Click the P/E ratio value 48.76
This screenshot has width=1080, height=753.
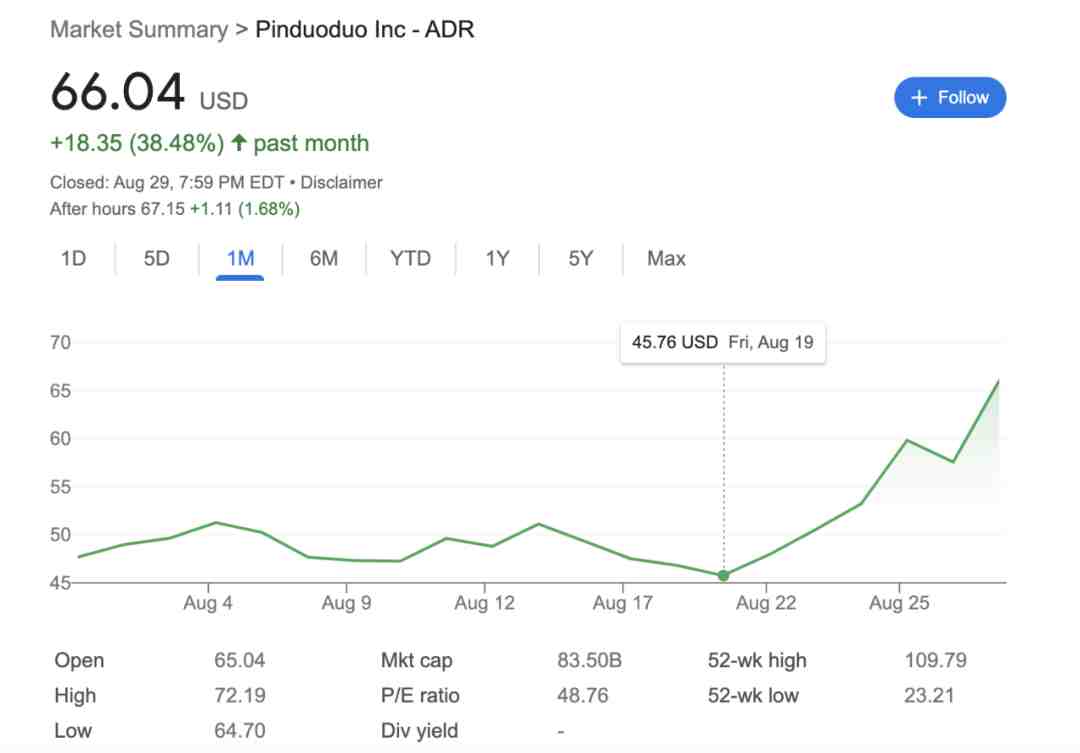[x=582, y=695]
